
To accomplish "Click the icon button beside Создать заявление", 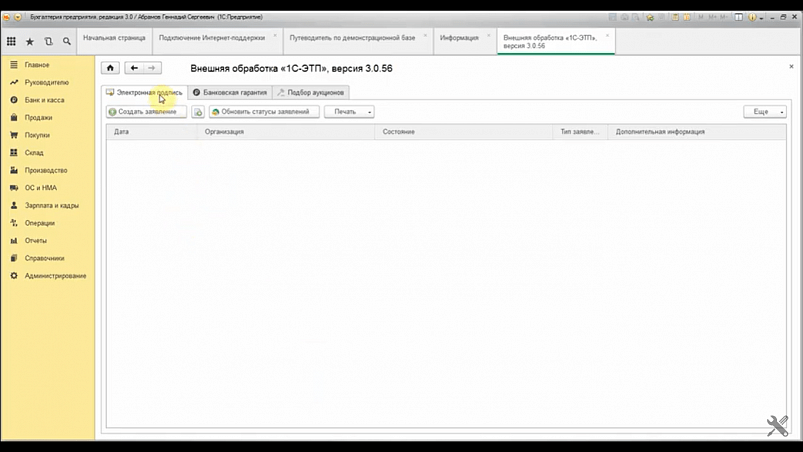I will point(198,112).
